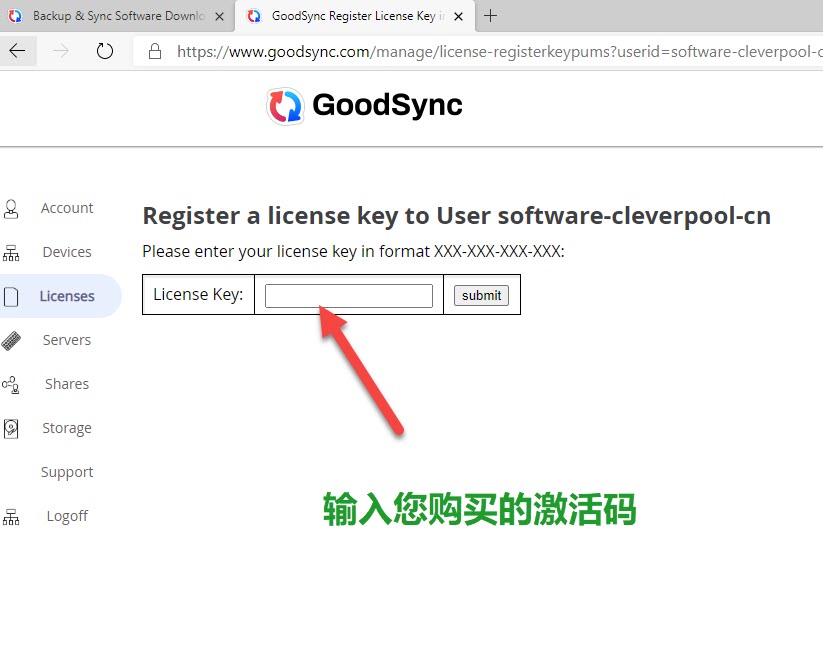The image size is (823, 670).
Task: Open the Storage menu item
Action: click(67, 429)
